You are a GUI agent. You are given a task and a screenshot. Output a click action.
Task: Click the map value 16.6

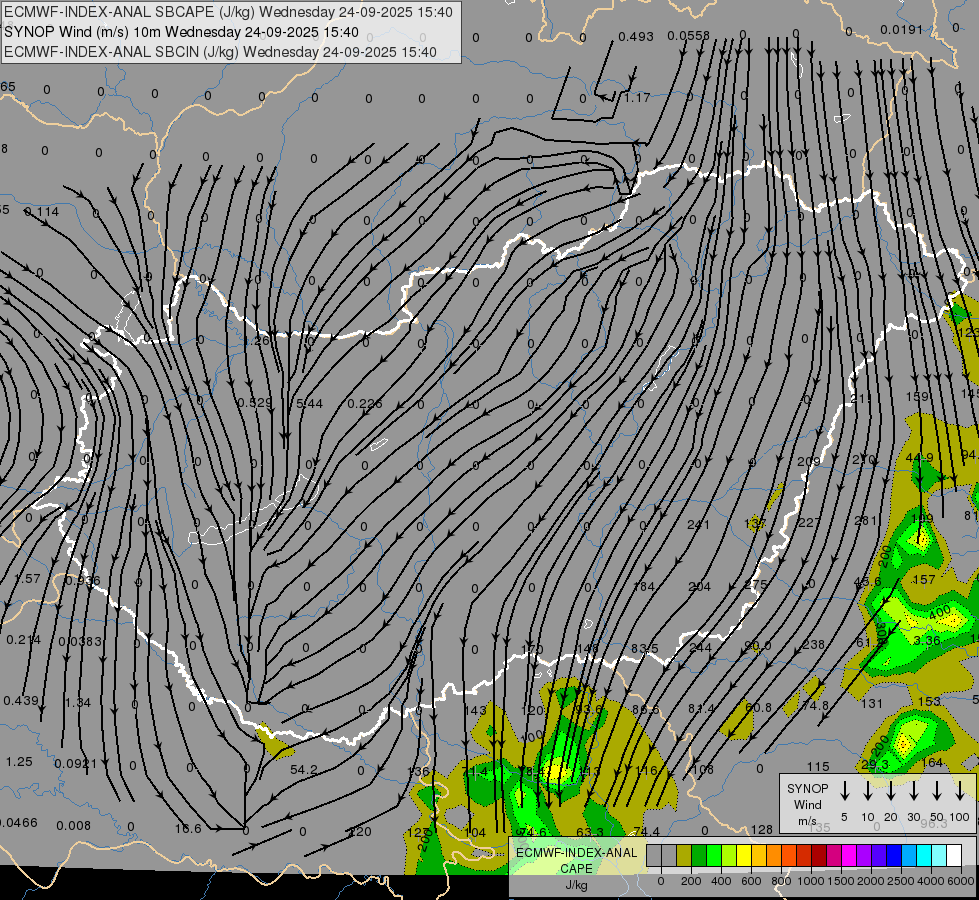pos(188,828)
